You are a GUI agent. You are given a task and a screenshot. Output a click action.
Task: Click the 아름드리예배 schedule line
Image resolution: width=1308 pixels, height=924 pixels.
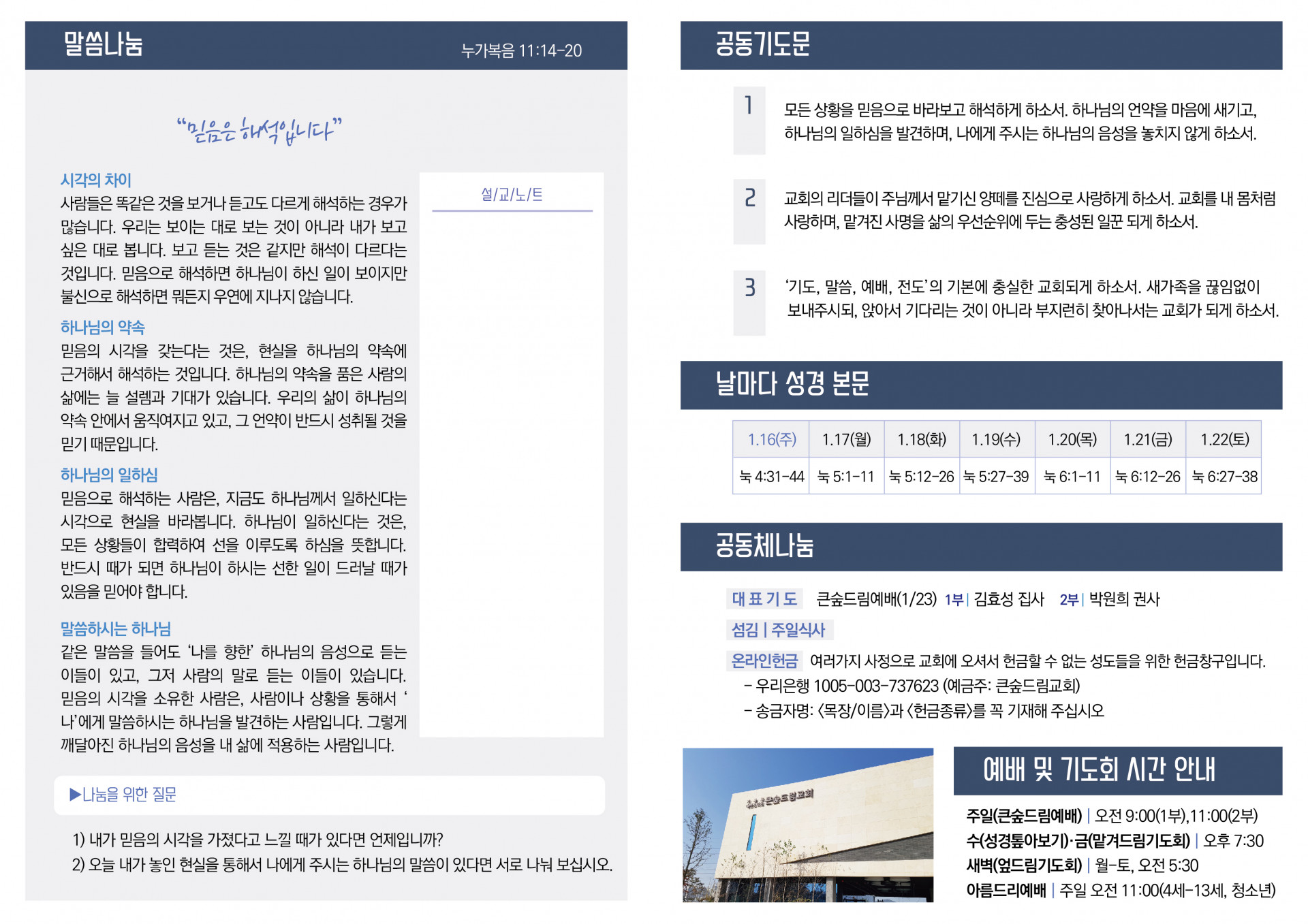click(x=1121, y=890)
